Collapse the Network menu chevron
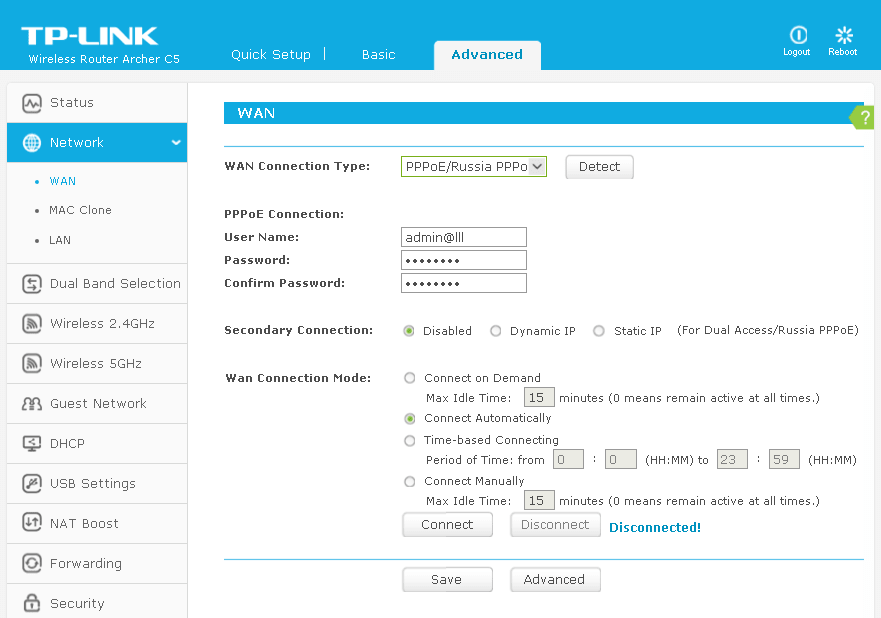 pyautogui.click(x=176, y=143)
